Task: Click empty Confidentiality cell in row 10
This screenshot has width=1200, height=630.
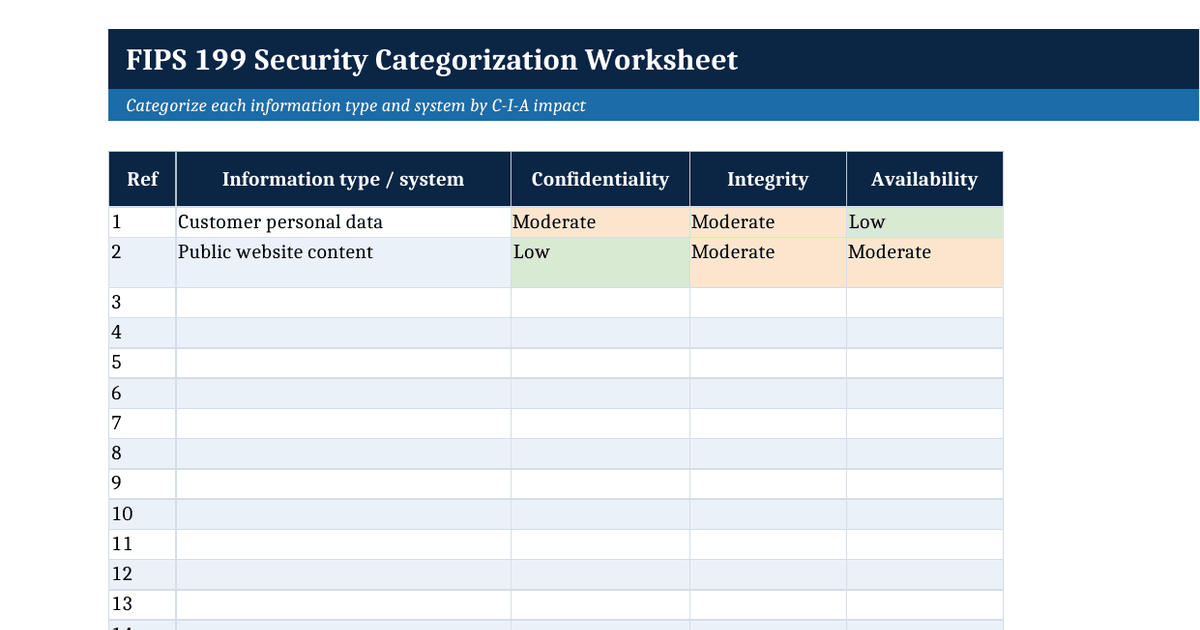Action: click(600, 514)
